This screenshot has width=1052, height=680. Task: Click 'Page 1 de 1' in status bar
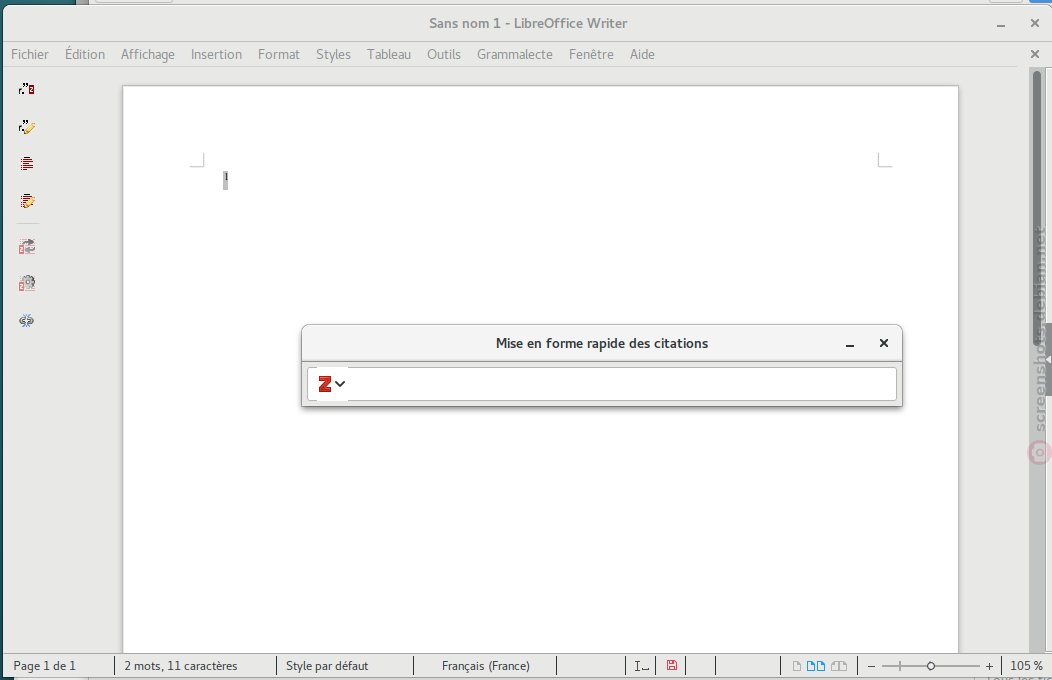(44, 666)
